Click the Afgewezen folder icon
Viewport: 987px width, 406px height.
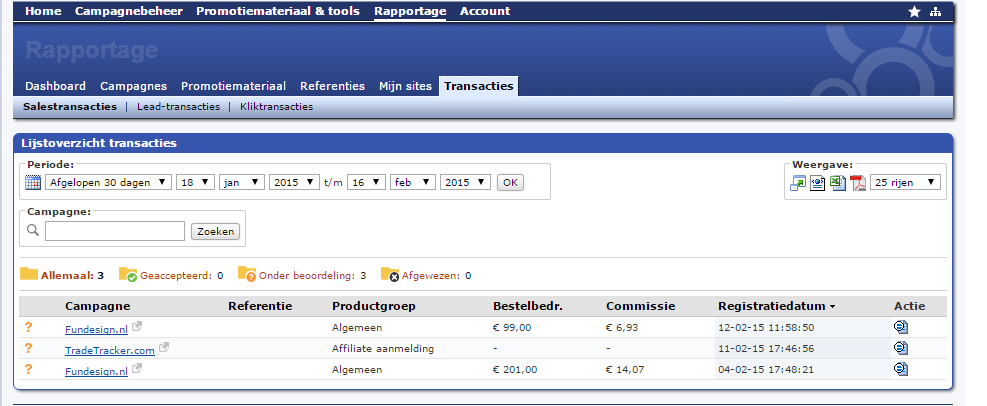click(390, 274)
